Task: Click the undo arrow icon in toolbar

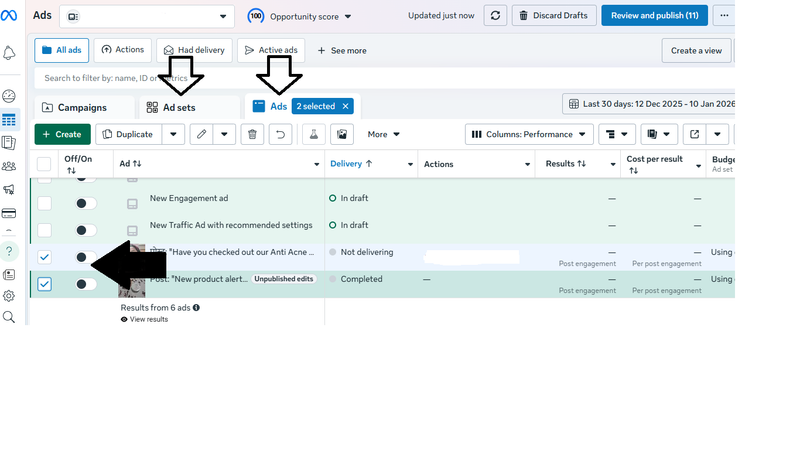Action: 281,134
